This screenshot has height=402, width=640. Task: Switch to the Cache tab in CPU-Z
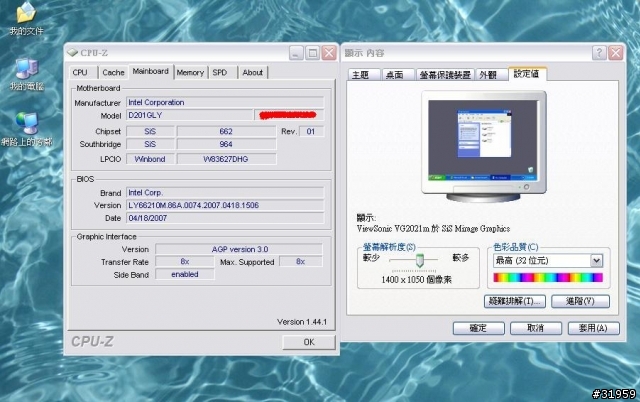click(113, 72)
